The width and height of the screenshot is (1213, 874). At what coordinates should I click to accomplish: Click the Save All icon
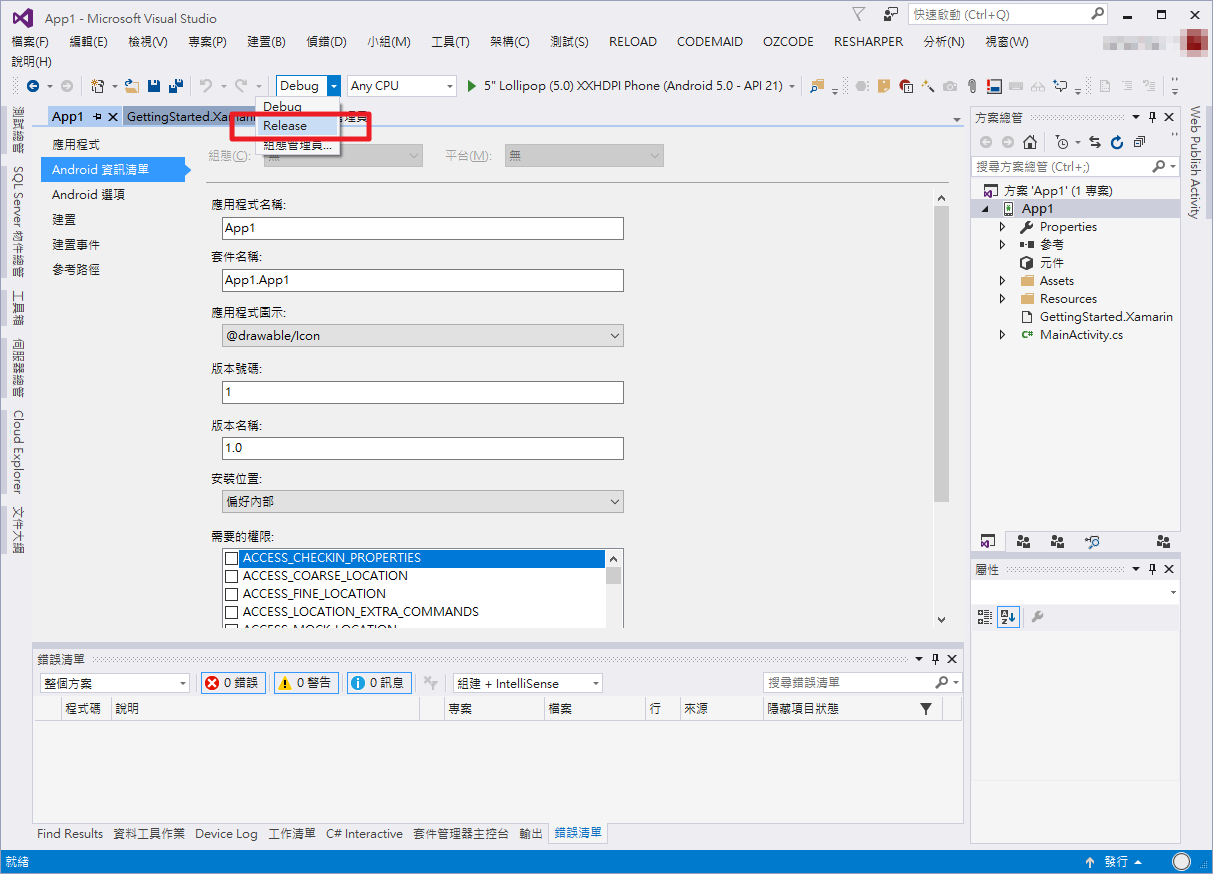(175, 86)
